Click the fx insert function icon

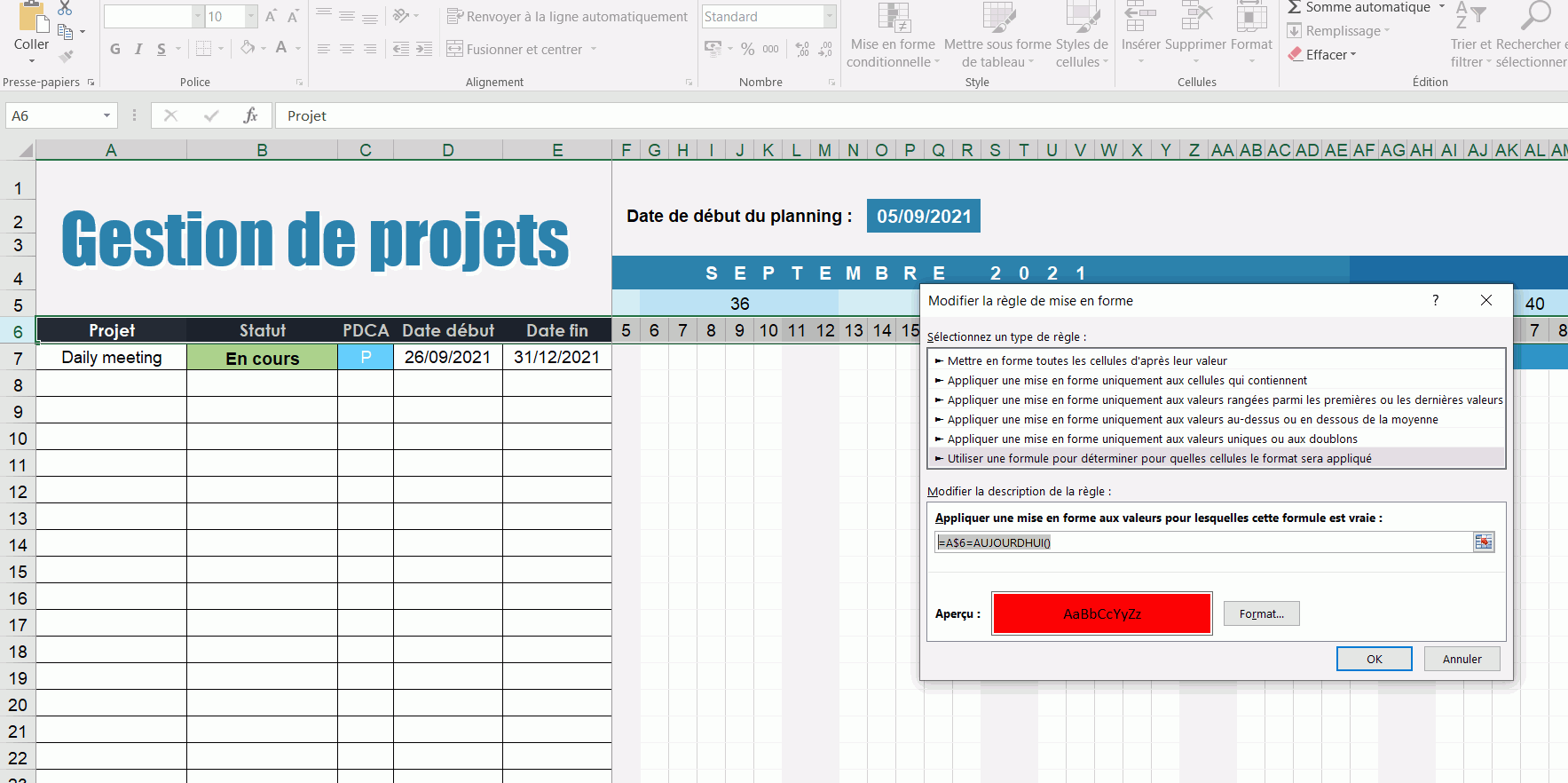click(x=250, y=115)
